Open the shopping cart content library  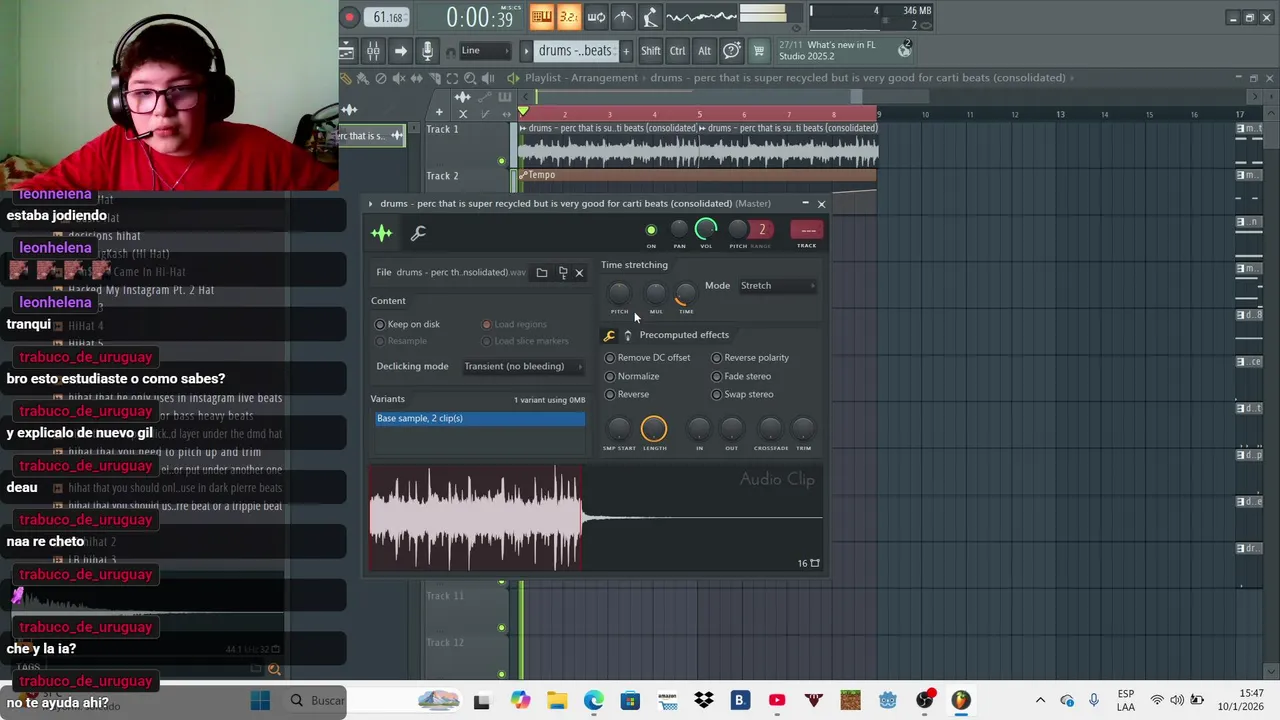pyautogui.click(x=759, y=51)
